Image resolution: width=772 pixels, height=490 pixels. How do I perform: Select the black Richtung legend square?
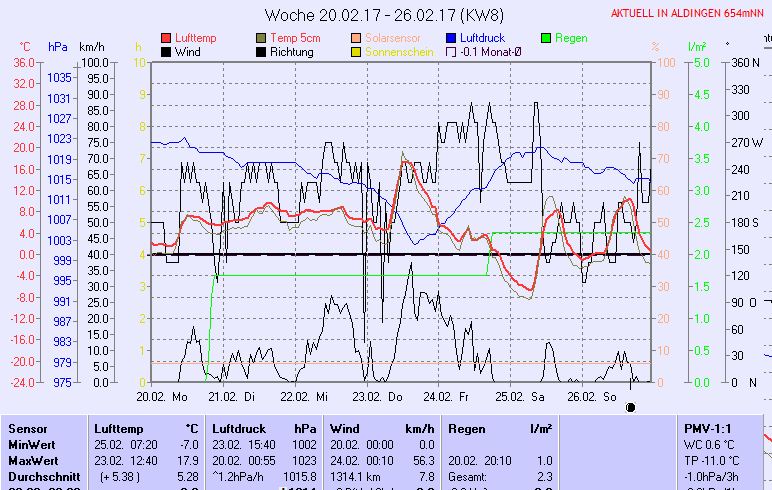(x=262, y=52)
